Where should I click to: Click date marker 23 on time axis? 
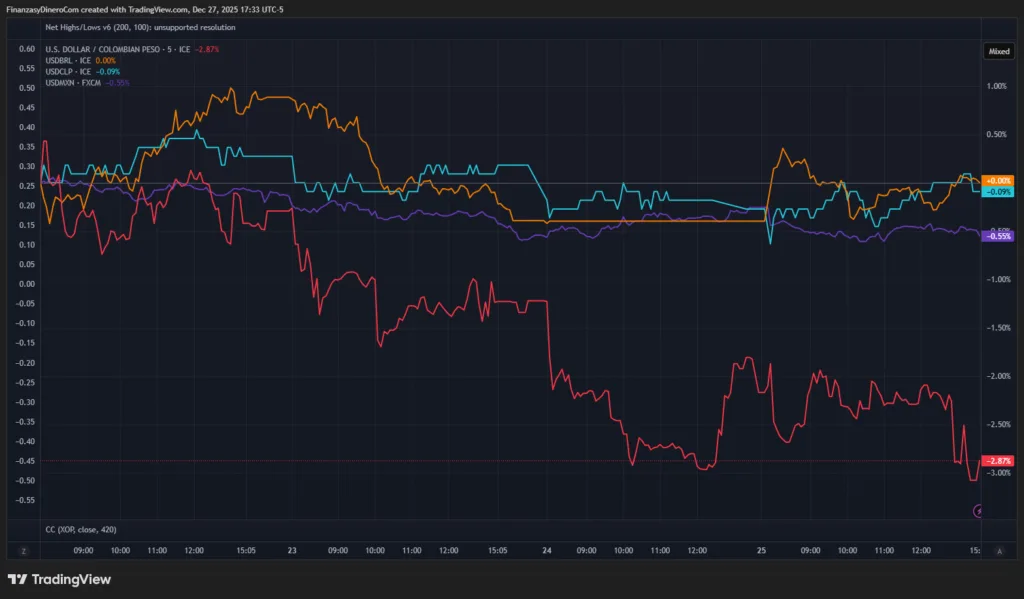pos(292,550)
